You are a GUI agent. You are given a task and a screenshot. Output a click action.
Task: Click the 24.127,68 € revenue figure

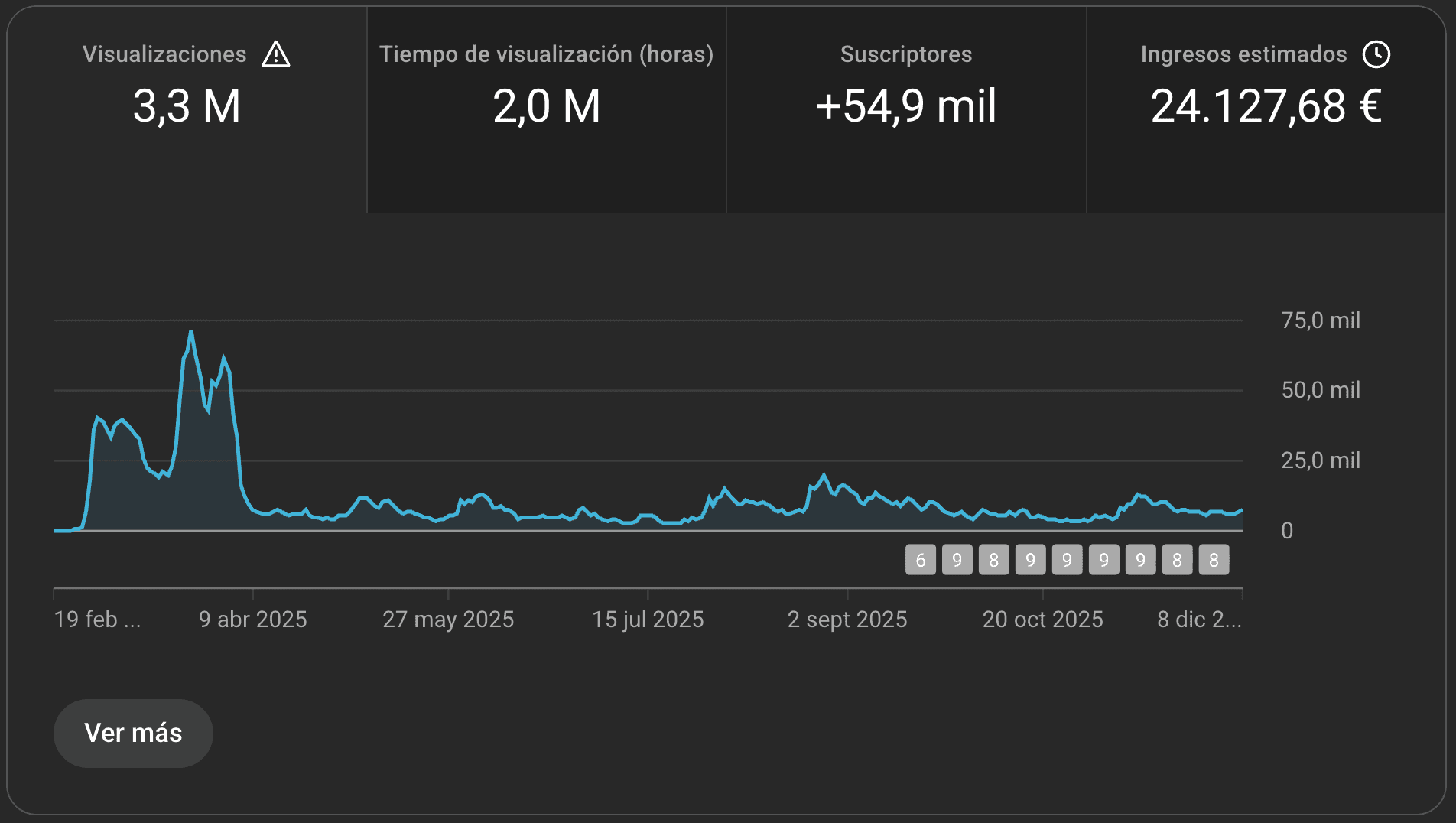point(1266,106)
